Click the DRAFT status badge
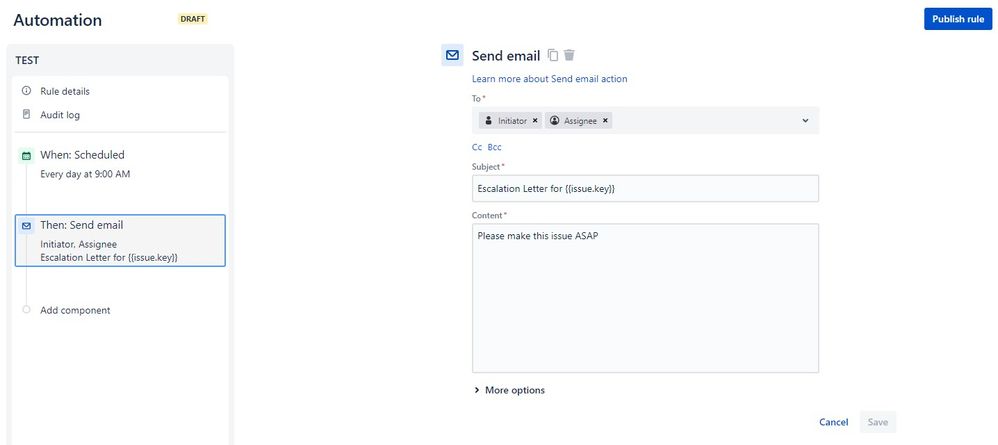The width and height of the screenshot is (998, 445). tap(193, 19)
